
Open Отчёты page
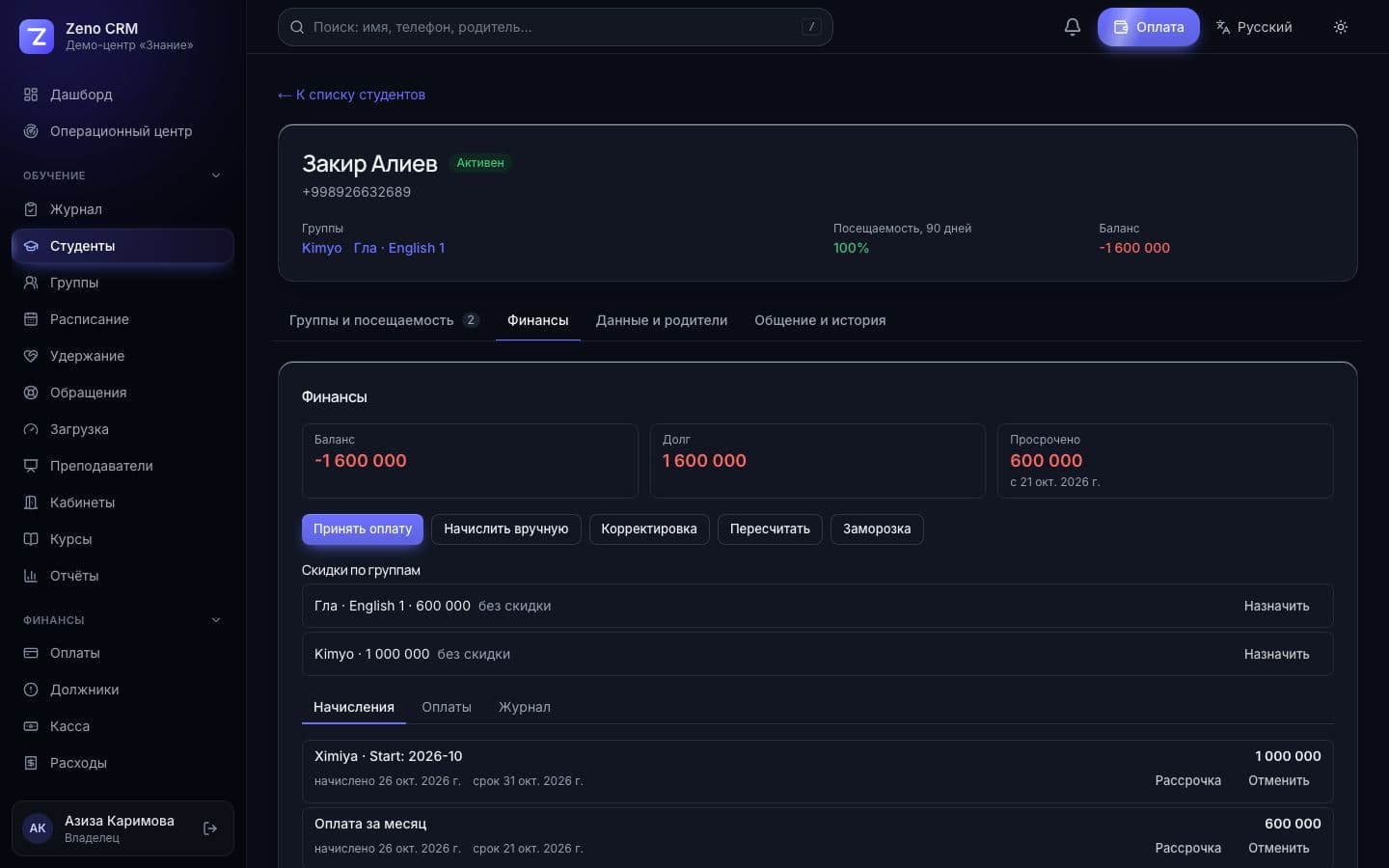click(123, 576)
